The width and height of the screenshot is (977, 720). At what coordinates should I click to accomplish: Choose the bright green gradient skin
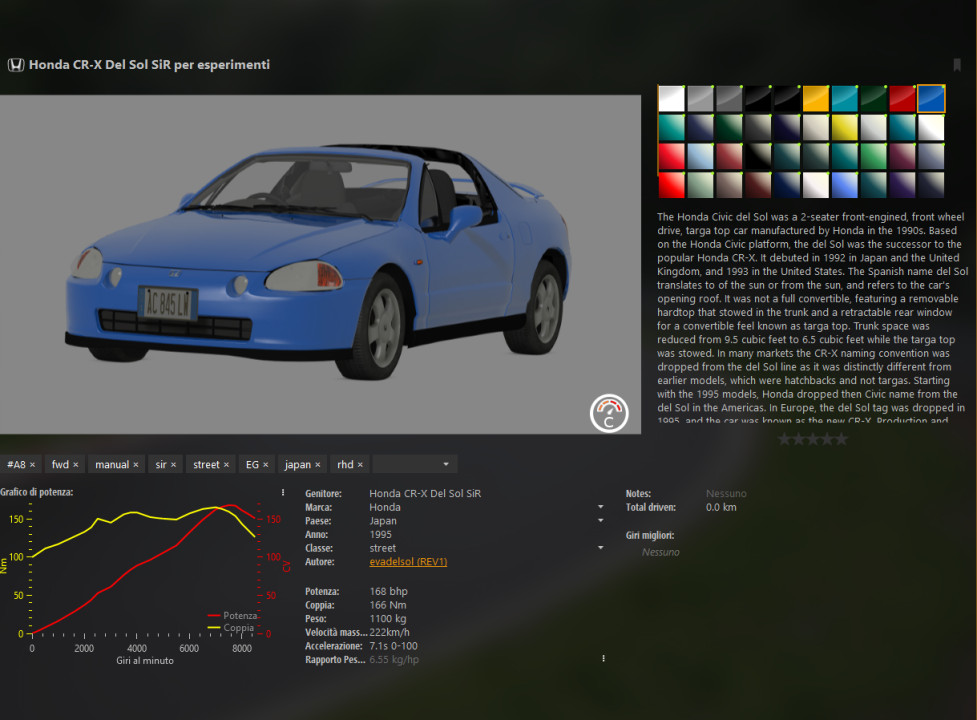tap(873, 156)
